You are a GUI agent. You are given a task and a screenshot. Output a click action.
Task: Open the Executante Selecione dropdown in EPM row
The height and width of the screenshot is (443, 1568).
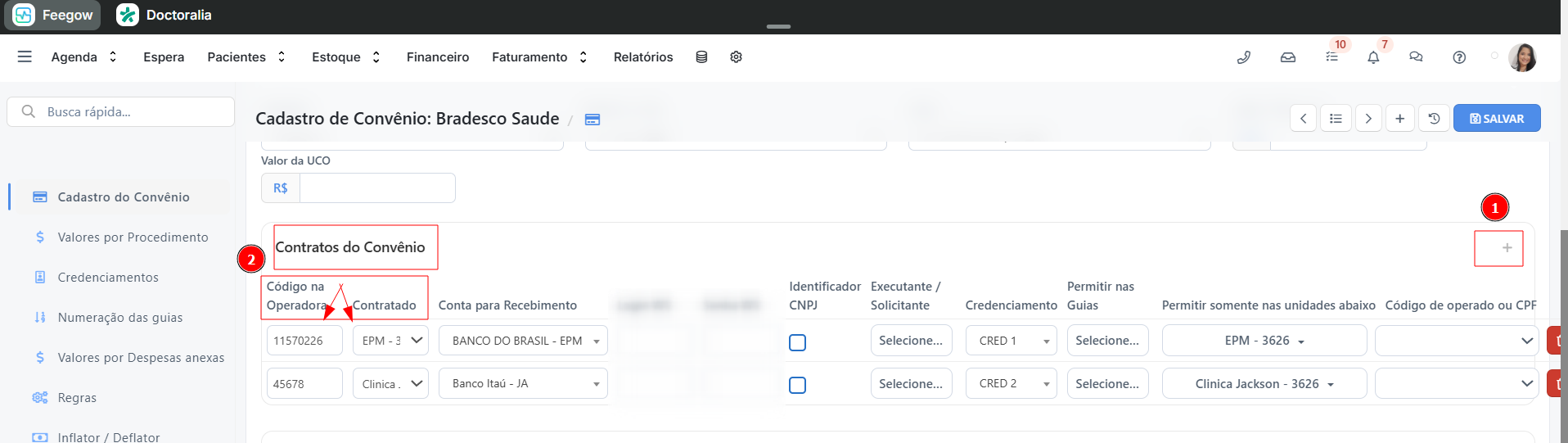[x=911, y=341]
